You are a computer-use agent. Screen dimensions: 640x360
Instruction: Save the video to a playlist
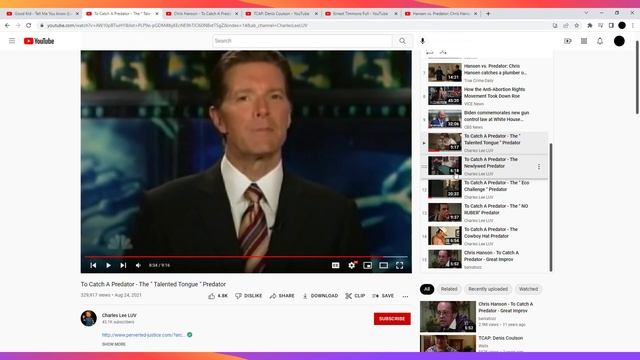[x=383, y=296]
